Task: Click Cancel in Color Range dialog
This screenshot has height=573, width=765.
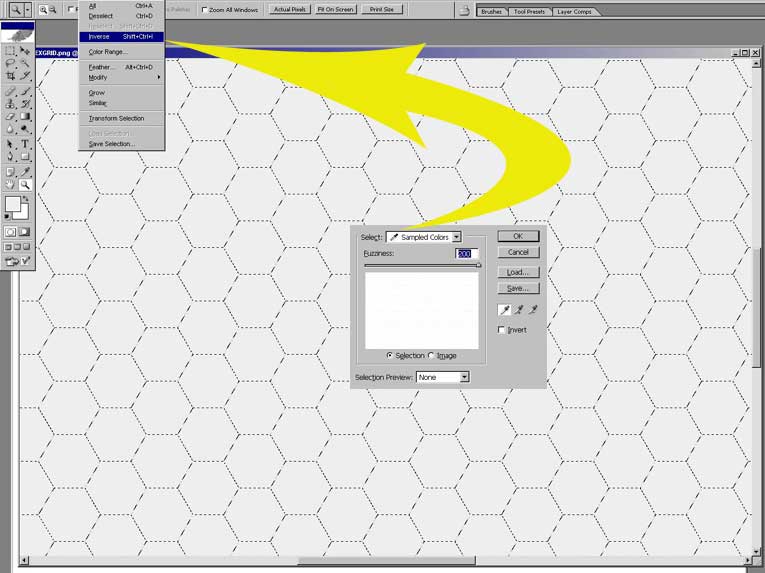Action: coord(518,252)
